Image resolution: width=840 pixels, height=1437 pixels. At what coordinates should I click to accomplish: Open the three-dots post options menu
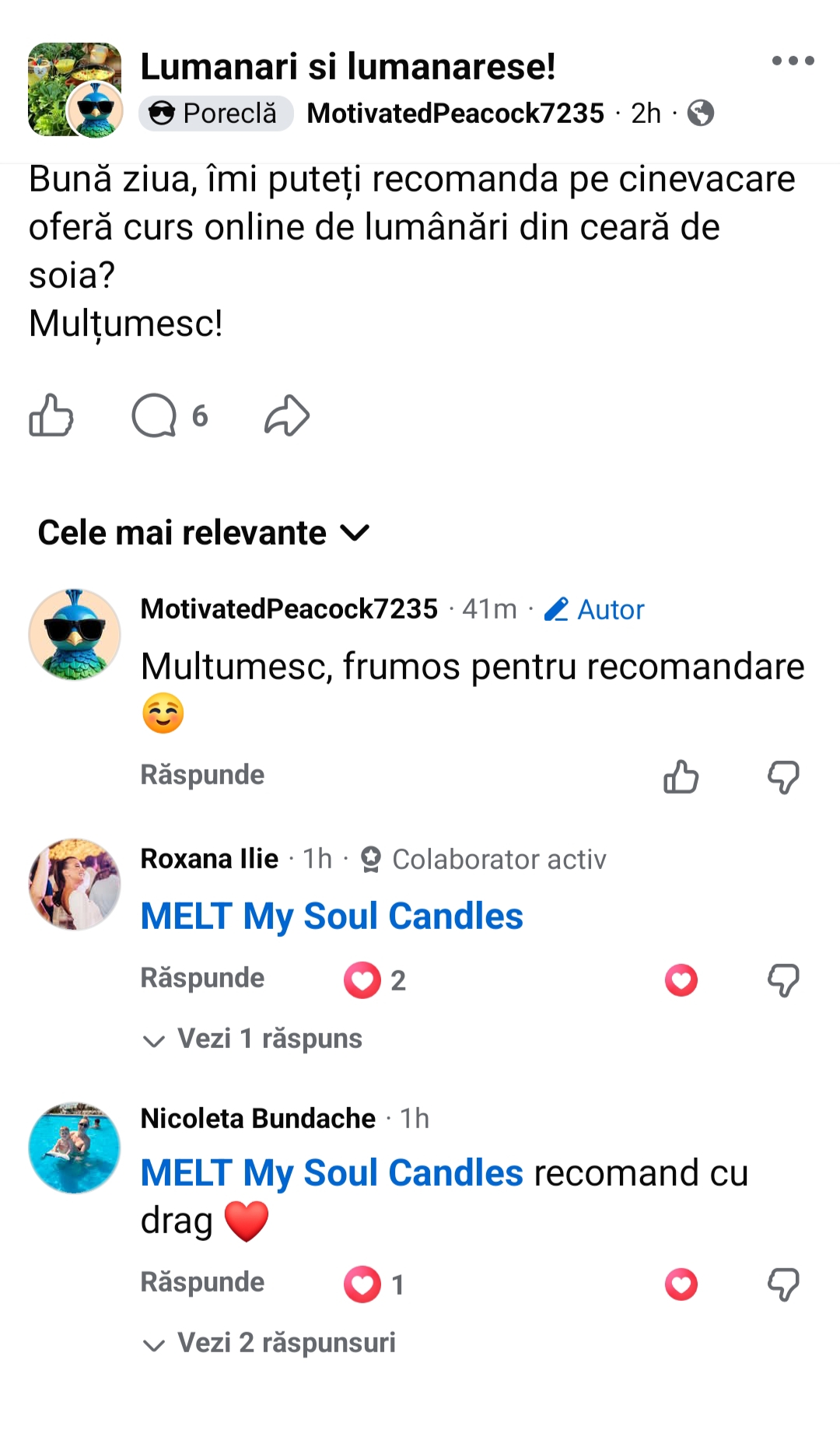(793, 61)
